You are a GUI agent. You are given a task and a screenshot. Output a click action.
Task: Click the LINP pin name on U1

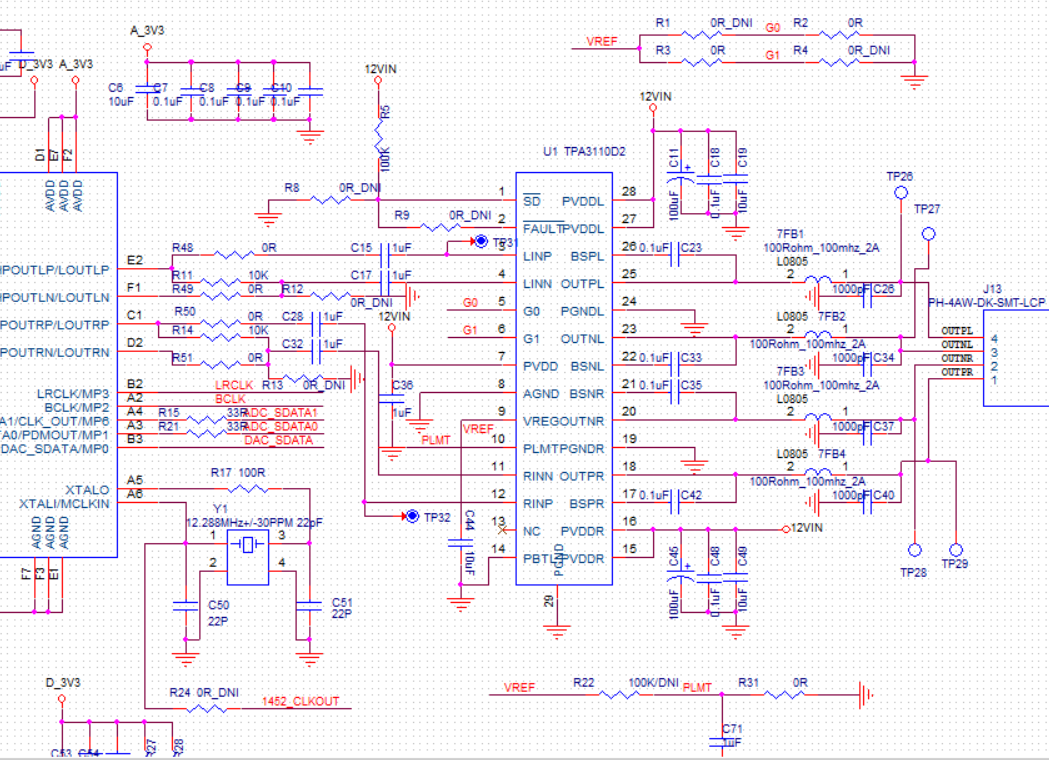pos(537,256)
